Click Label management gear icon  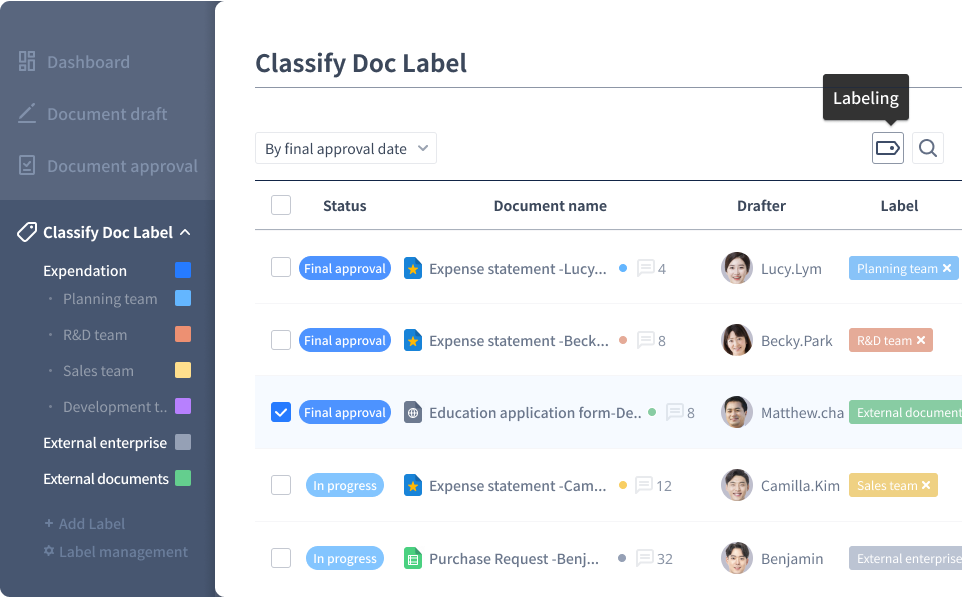(x=48, y=552)
